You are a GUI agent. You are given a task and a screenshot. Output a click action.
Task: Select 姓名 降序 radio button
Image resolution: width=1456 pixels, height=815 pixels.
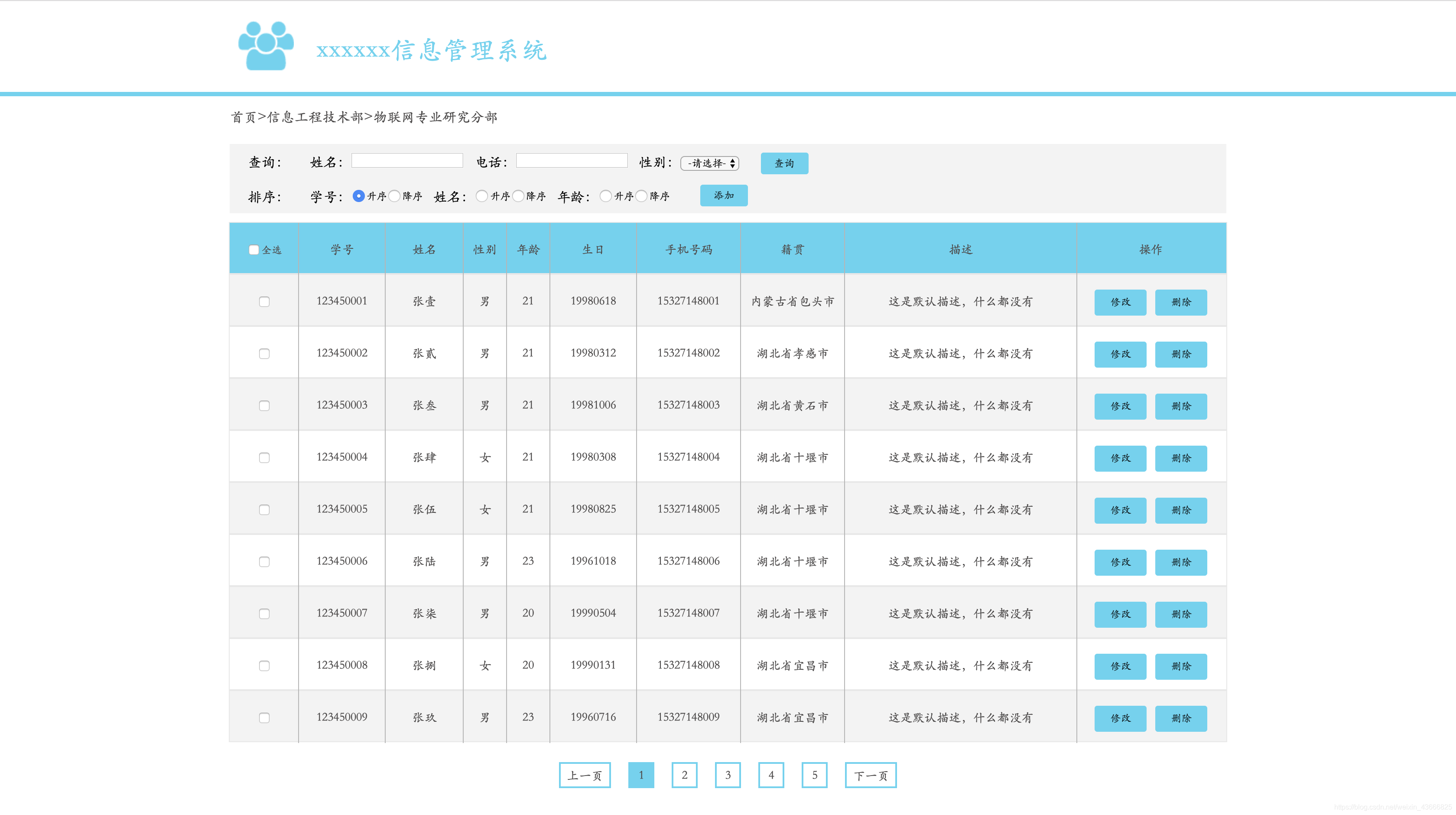click(x=518, y=196)
